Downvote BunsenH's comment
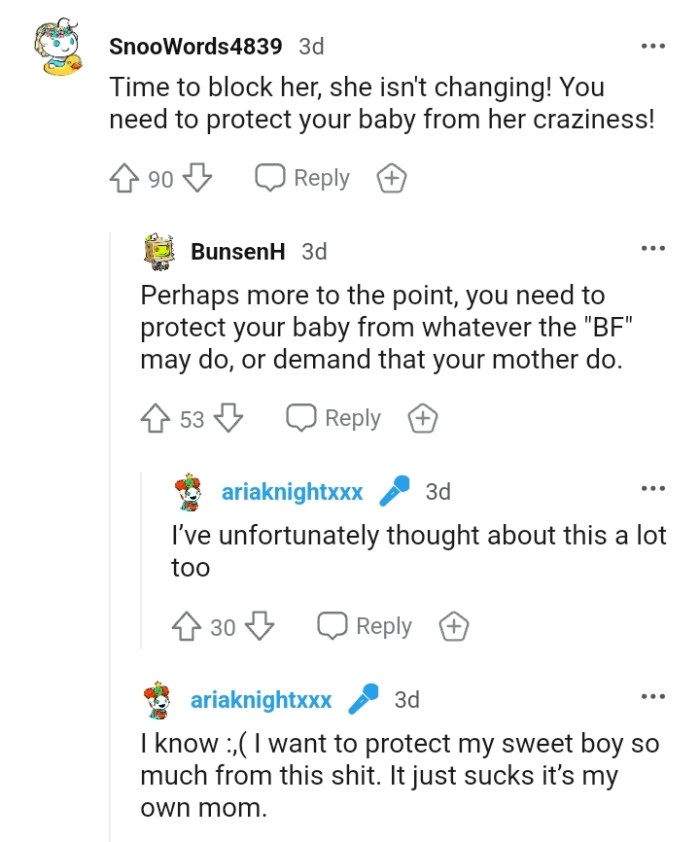The width and height of the screenshot is (700, 842). click(230, 419)
